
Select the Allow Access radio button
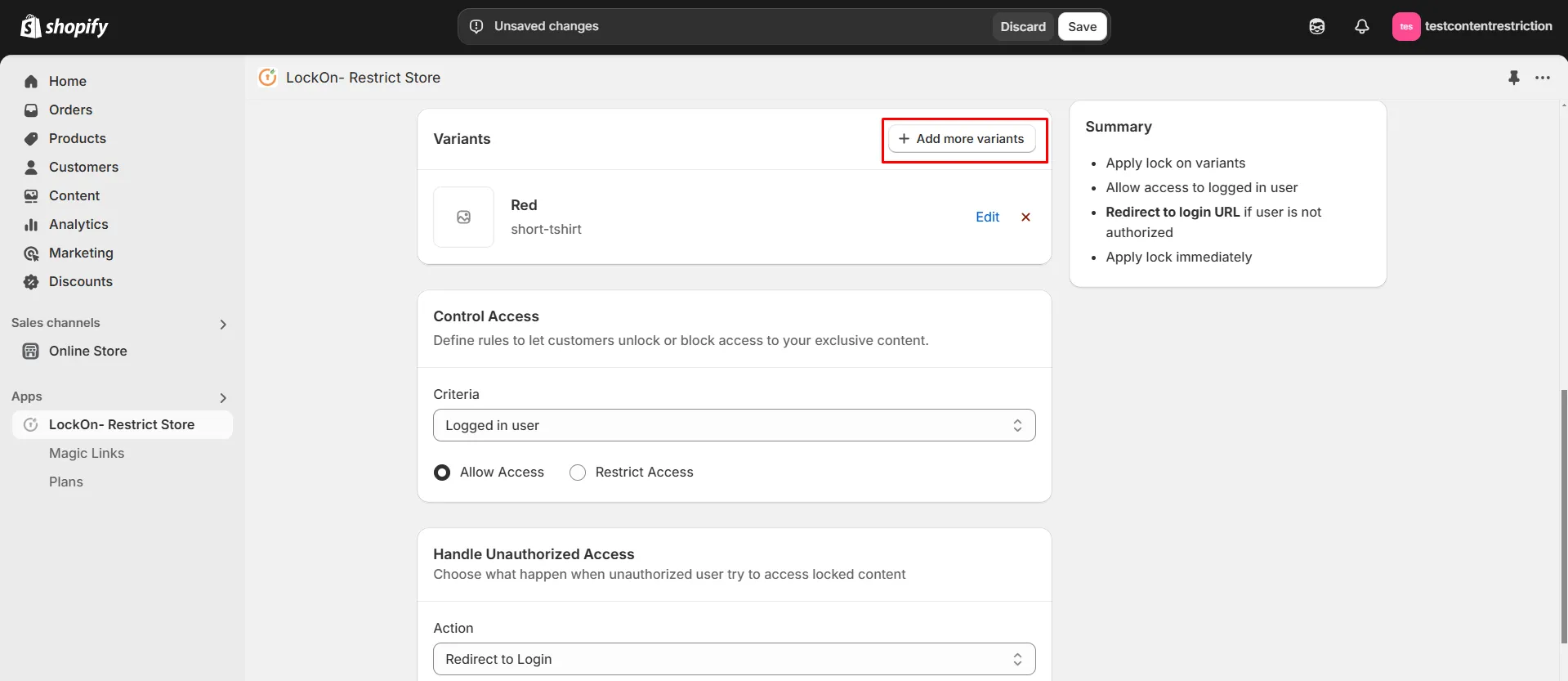(x=442, y=472)
